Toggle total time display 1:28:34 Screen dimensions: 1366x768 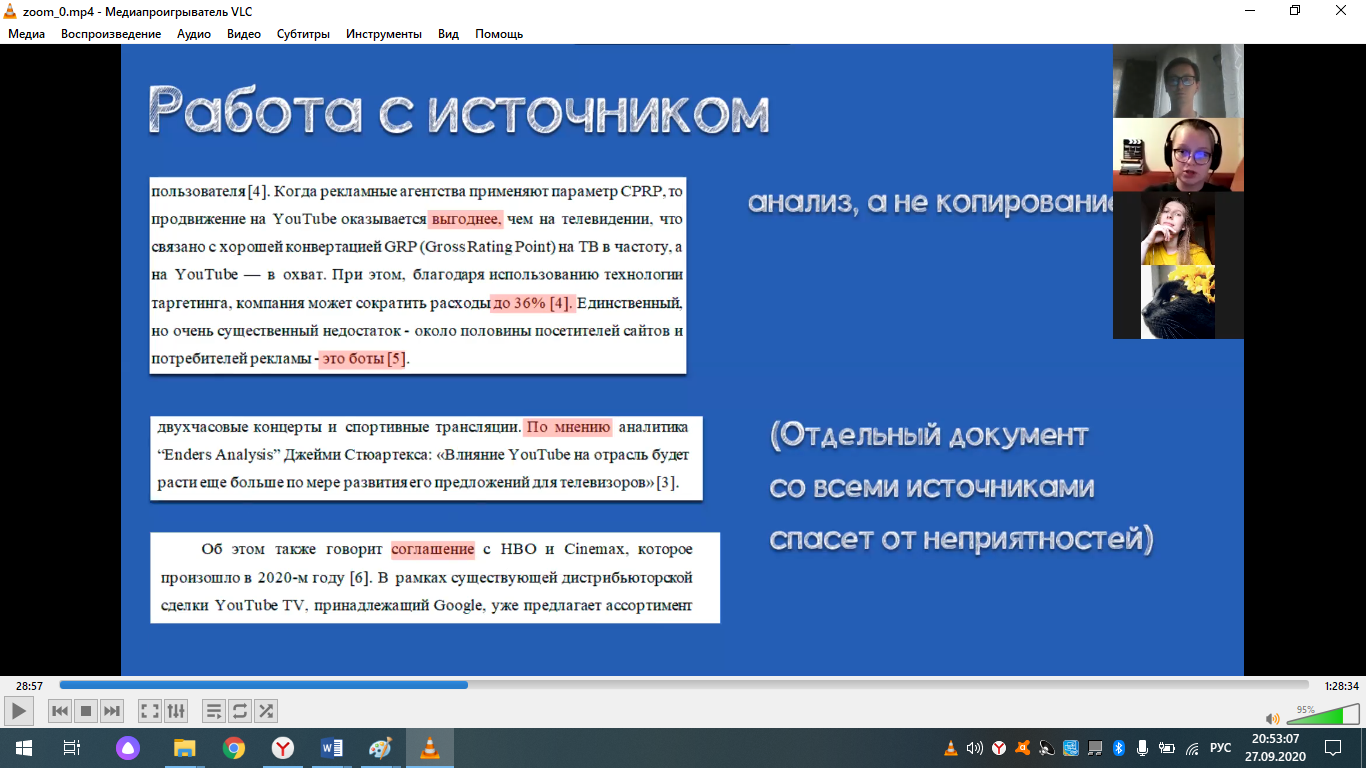click(1339, 686)
